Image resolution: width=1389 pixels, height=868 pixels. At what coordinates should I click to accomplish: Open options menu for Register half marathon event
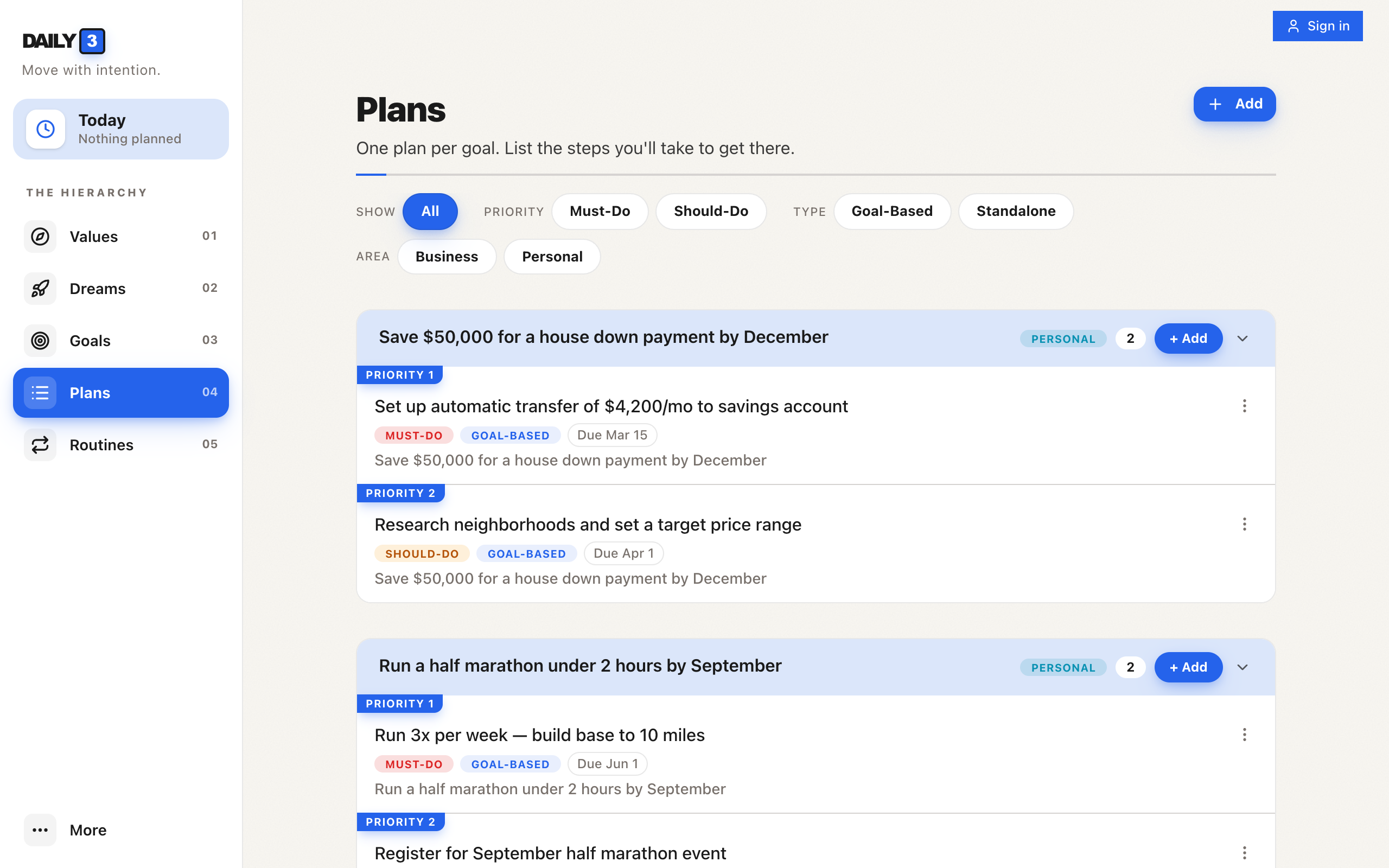pos(1244,853)
